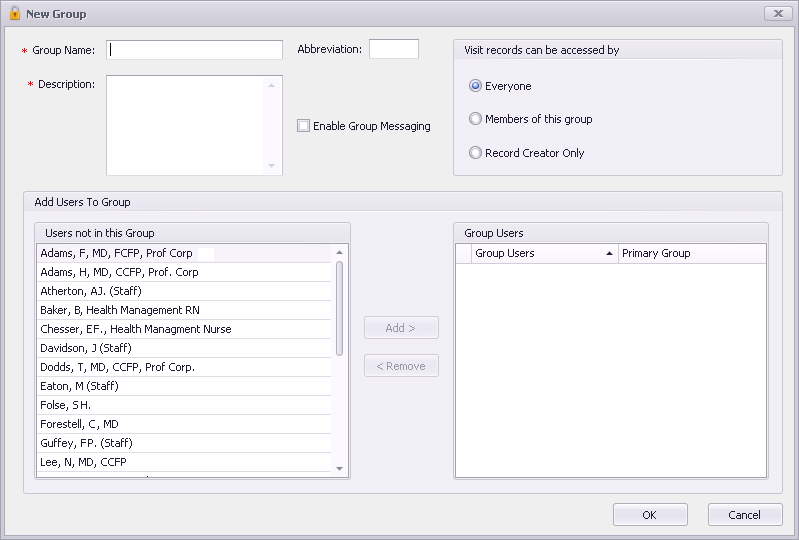Select Dodds, T, MD, CCFP user
The width and height of the screenshot is (799, 540).
(184, 367)
